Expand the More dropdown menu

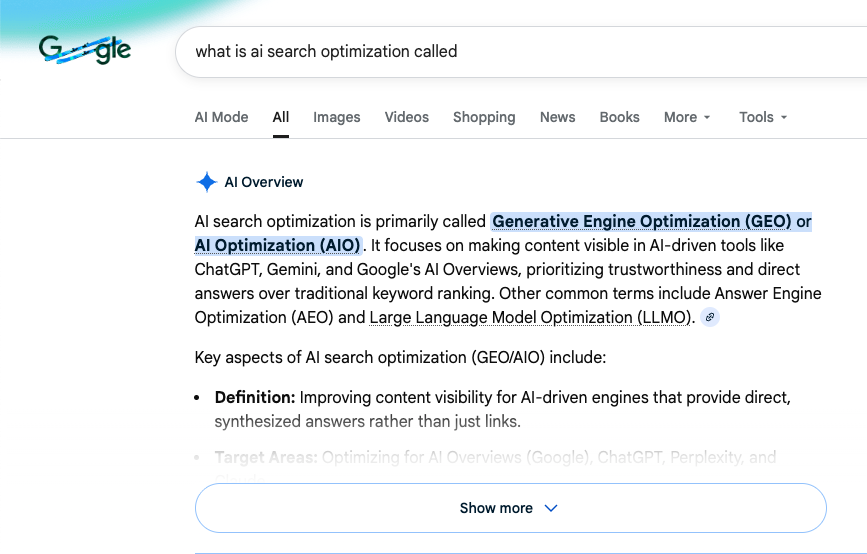[x=687, y=117]
